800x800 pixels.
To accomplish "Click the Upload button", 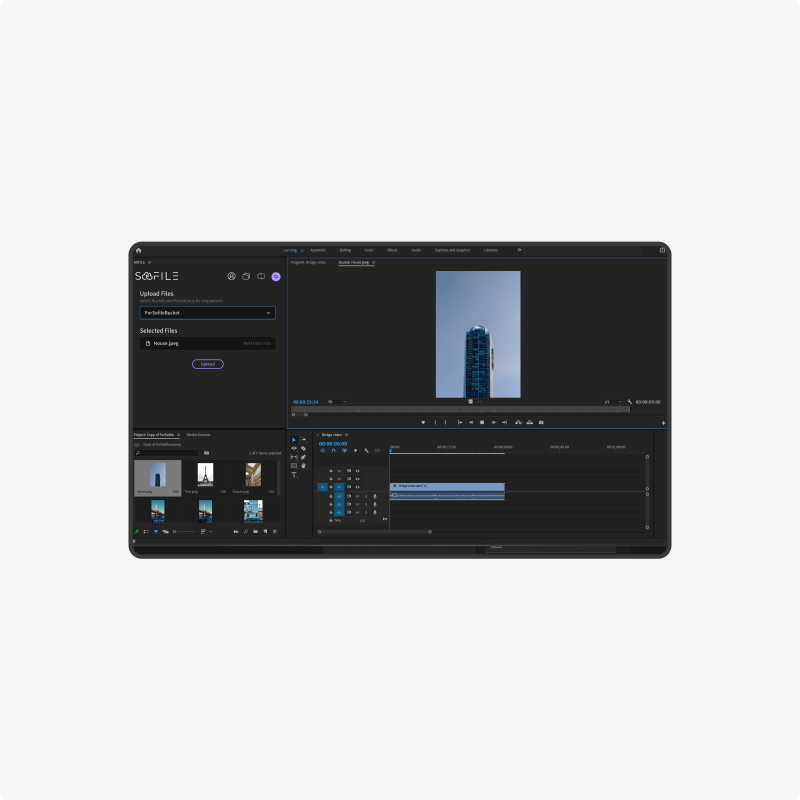I will coord(207,364).
